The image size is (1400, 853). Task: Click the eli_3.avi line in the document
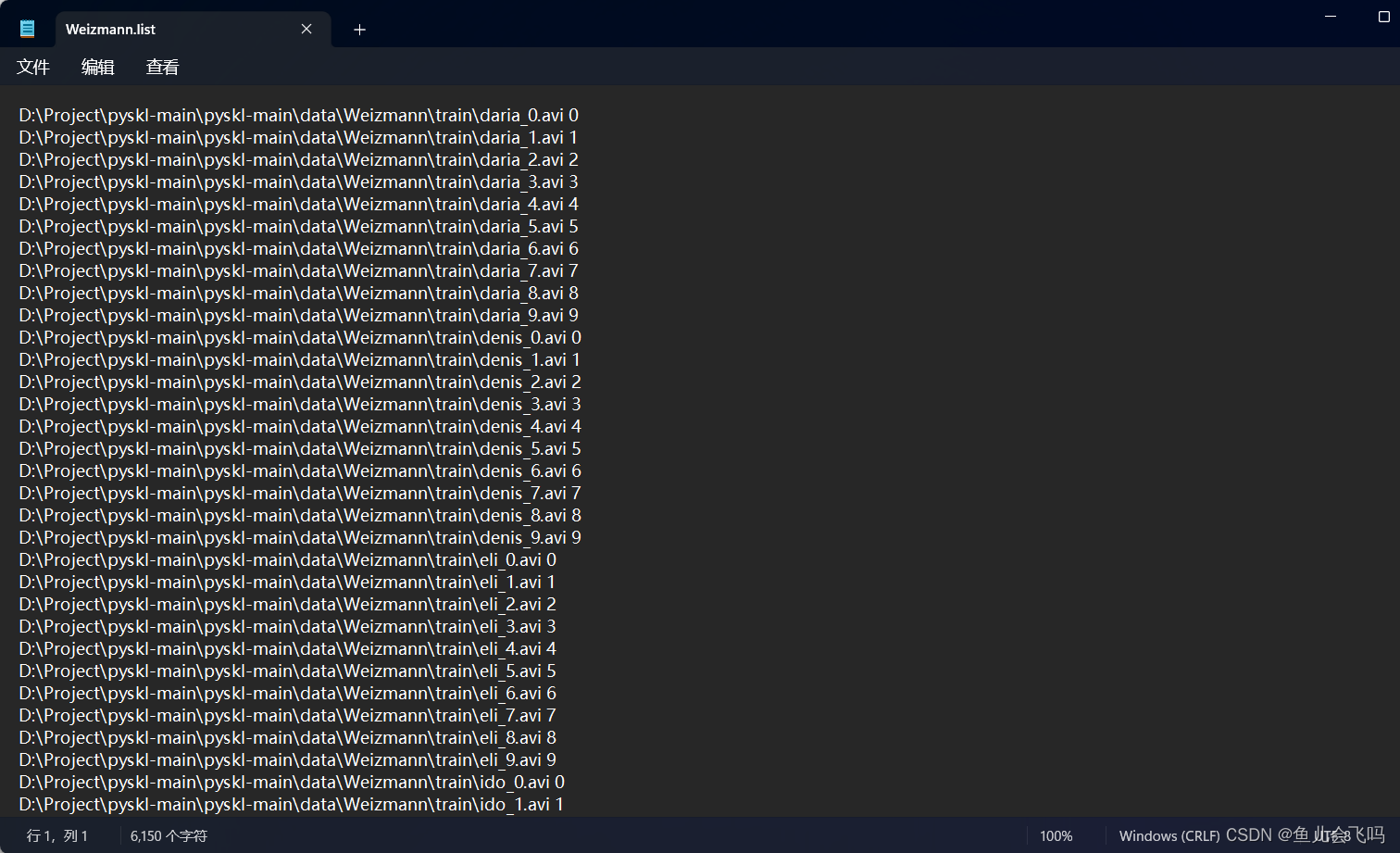(286, 626)
